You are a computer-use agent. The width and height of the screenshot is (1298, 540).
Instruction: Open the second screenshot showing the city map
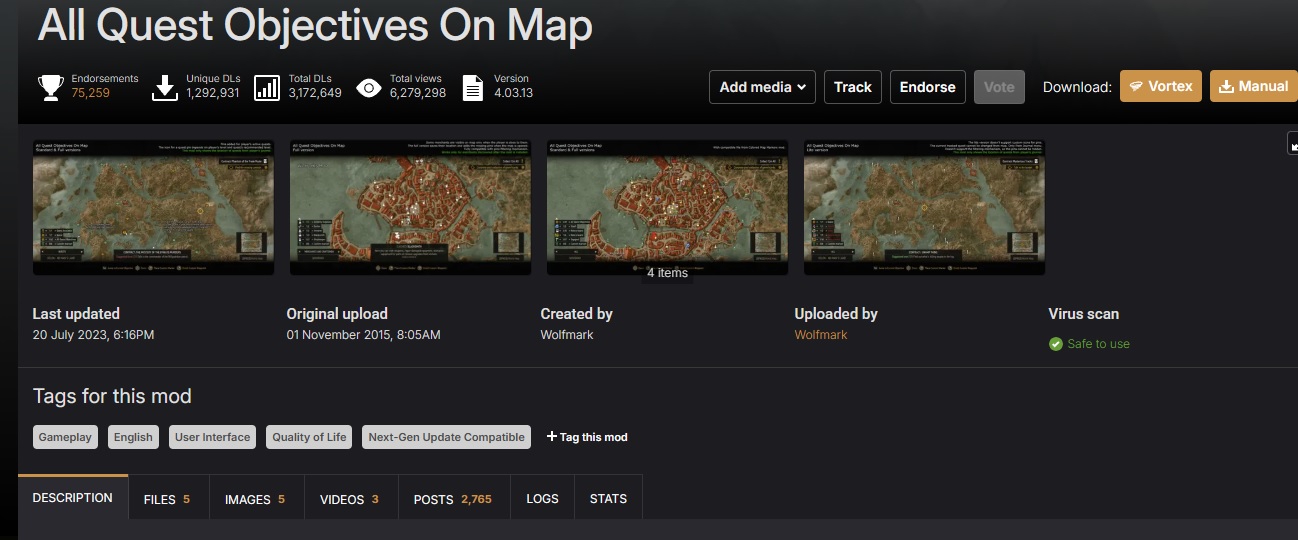pos(410,207)
